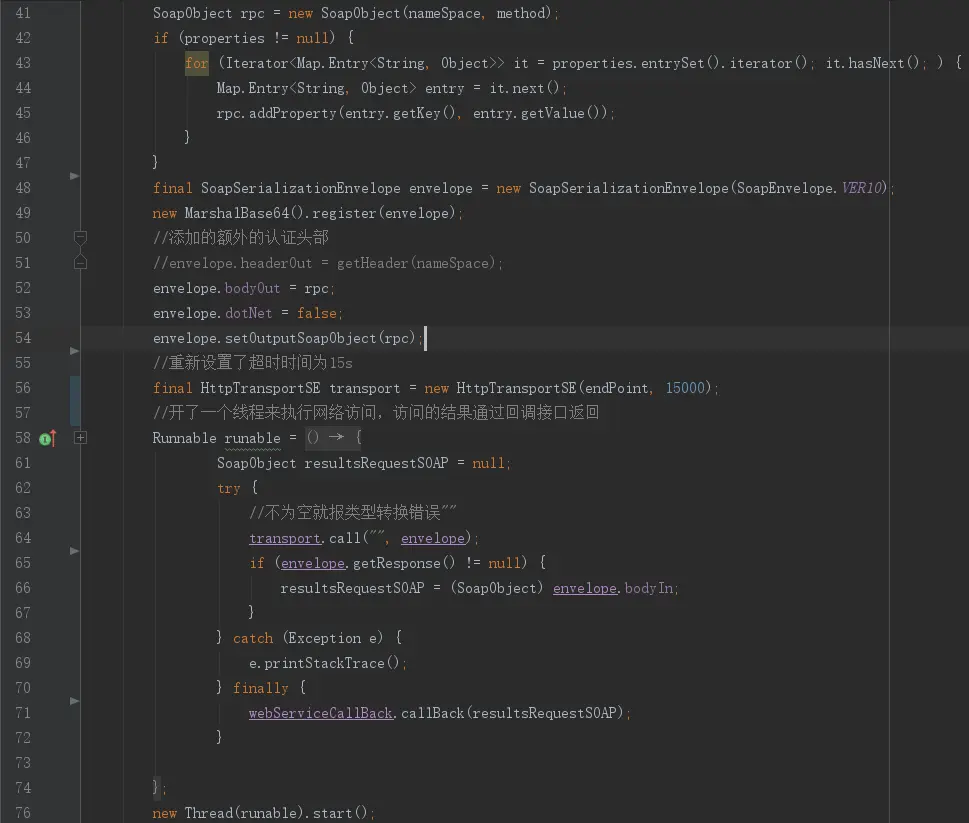Click the underlined transport variable on line 64
Image resolution: width=969 pixels, height=823 pixels.
(x=285, y=538)
